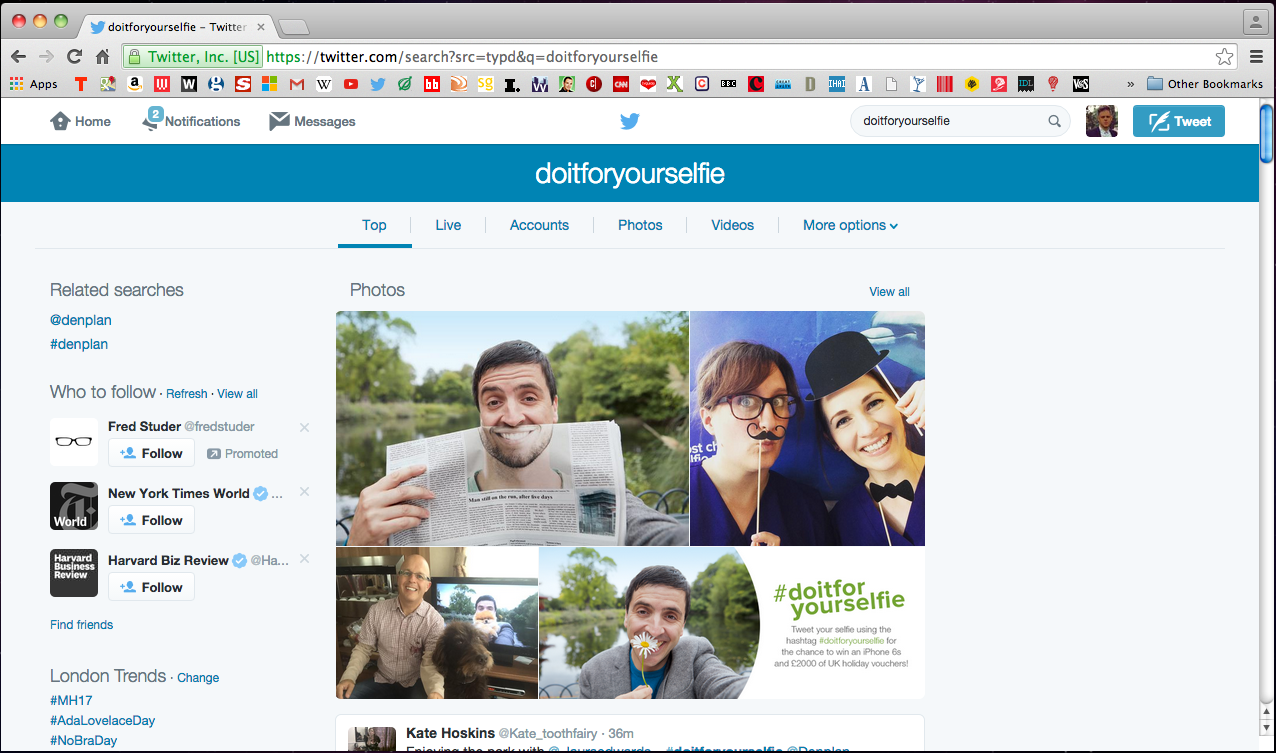Screen dimensions: 1276x753
Task: Open the Twitter bird bookmark icon
Action: (x=377, y=84)
